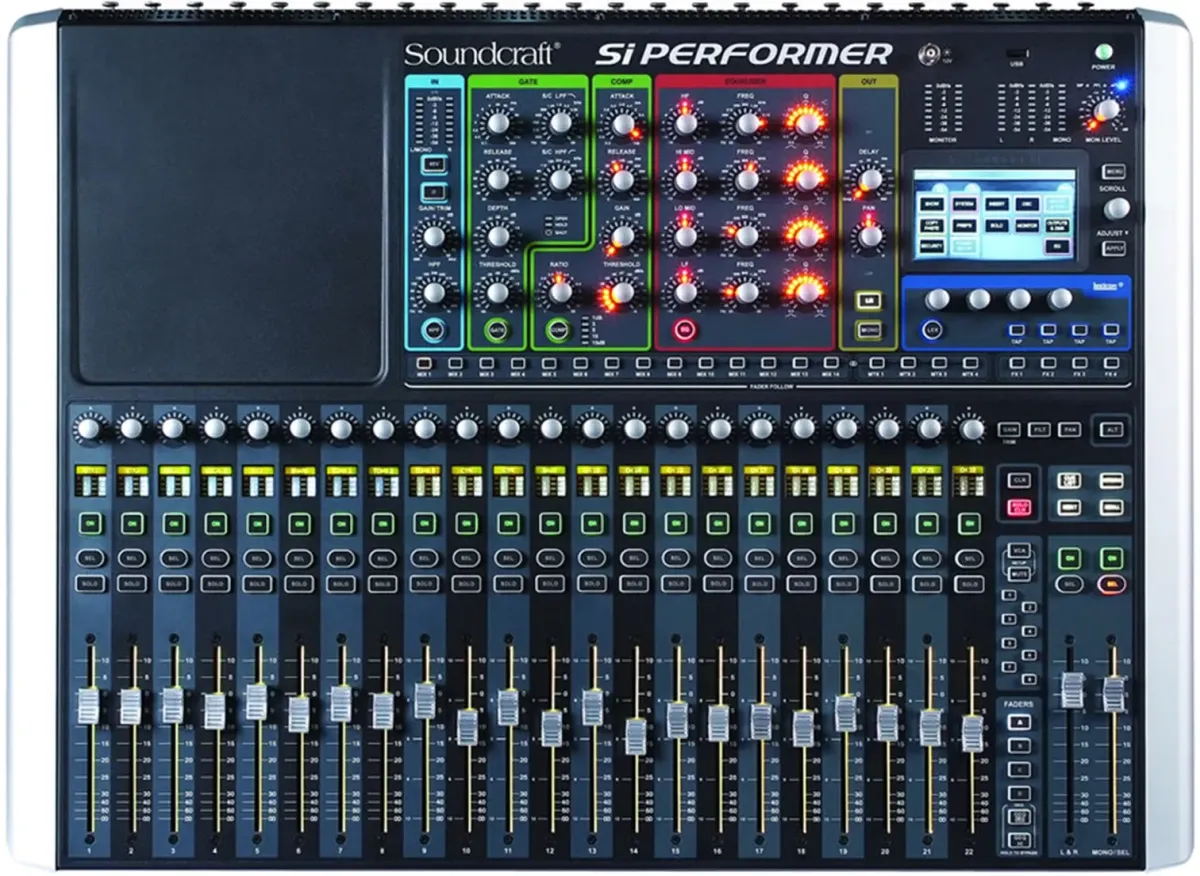Open the VCA setup button
The width and height of the screenshot is (1200, 876).
click(1018, 551)
